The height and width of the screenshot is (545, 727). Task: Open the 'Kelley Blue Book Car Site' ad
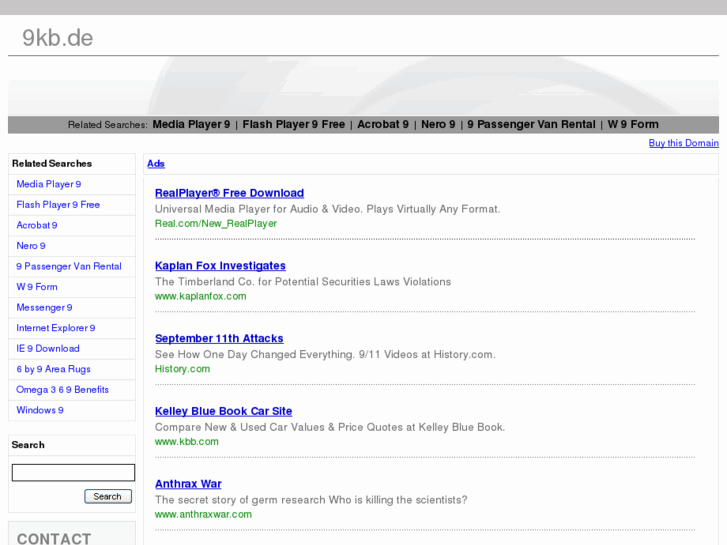coord(223,411)
